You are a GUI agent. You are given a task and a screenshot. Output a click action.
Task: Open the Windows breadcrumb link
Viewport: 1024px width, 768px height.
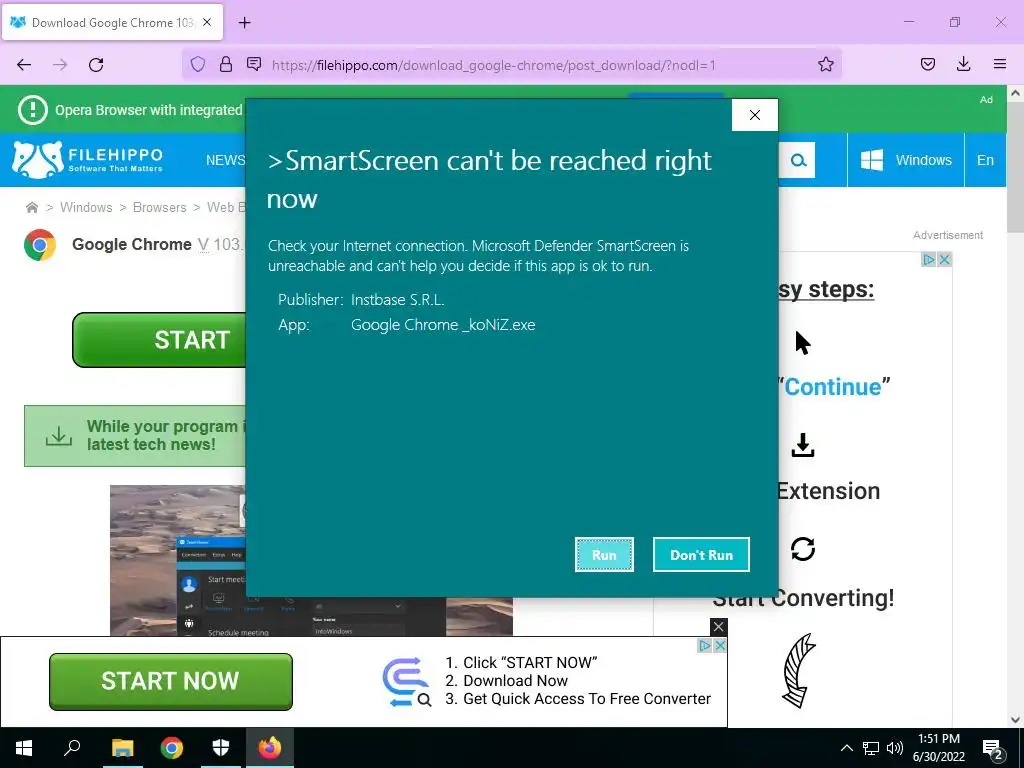pos(86,208)
